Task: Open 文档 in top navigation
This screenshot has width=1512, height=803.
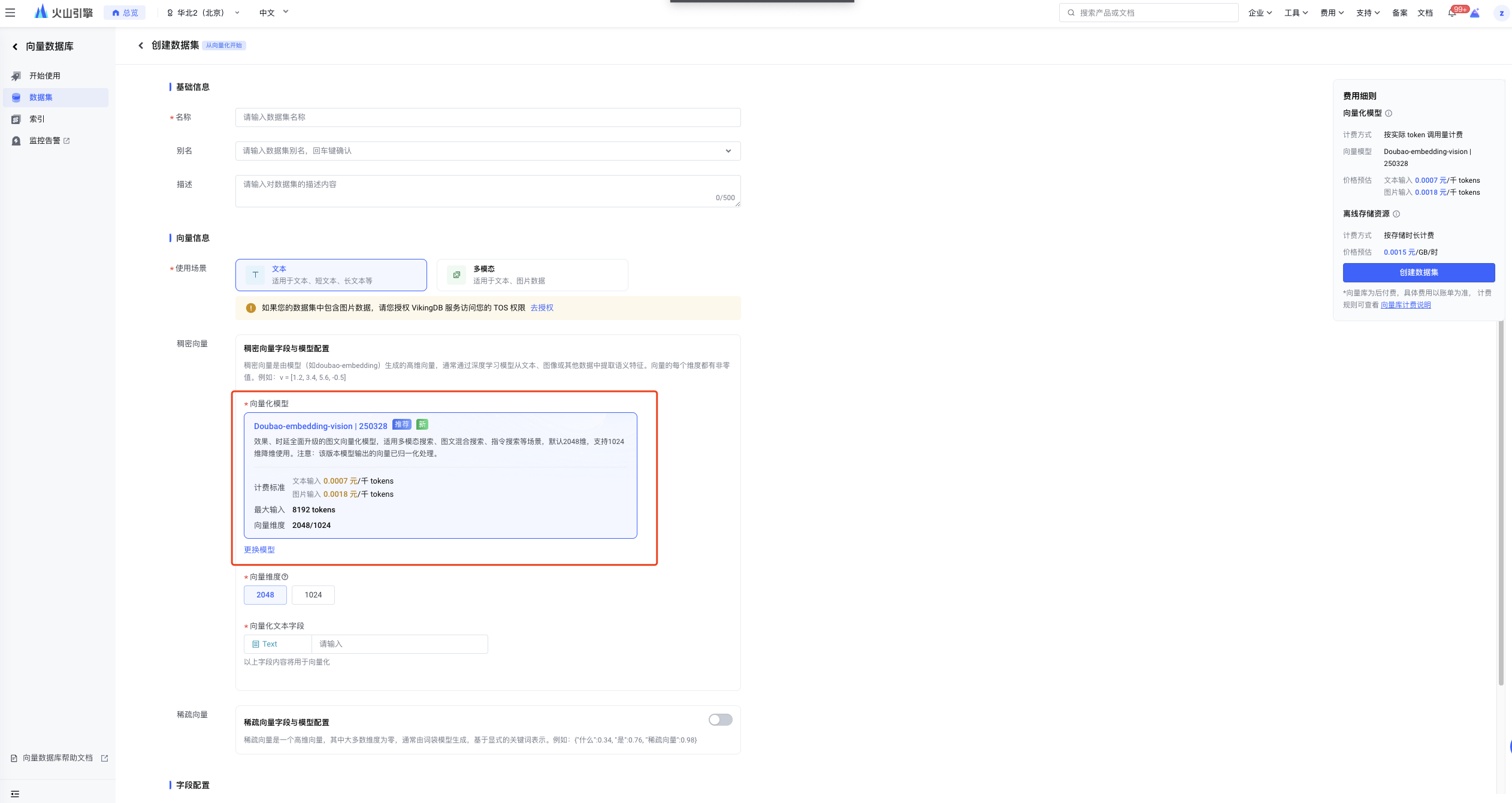Action: pos(1425,13)
